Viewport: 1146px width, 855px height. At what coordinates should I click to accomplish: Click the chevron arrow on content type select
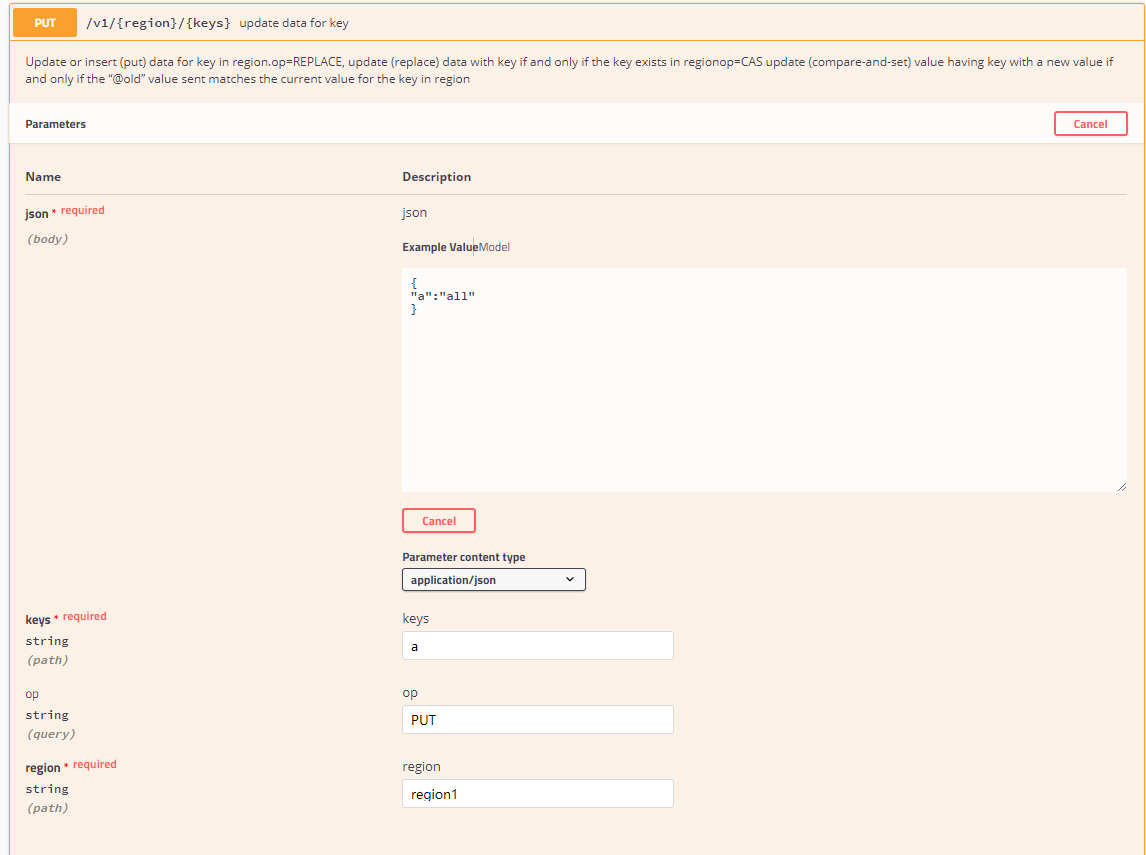(570, 579)
